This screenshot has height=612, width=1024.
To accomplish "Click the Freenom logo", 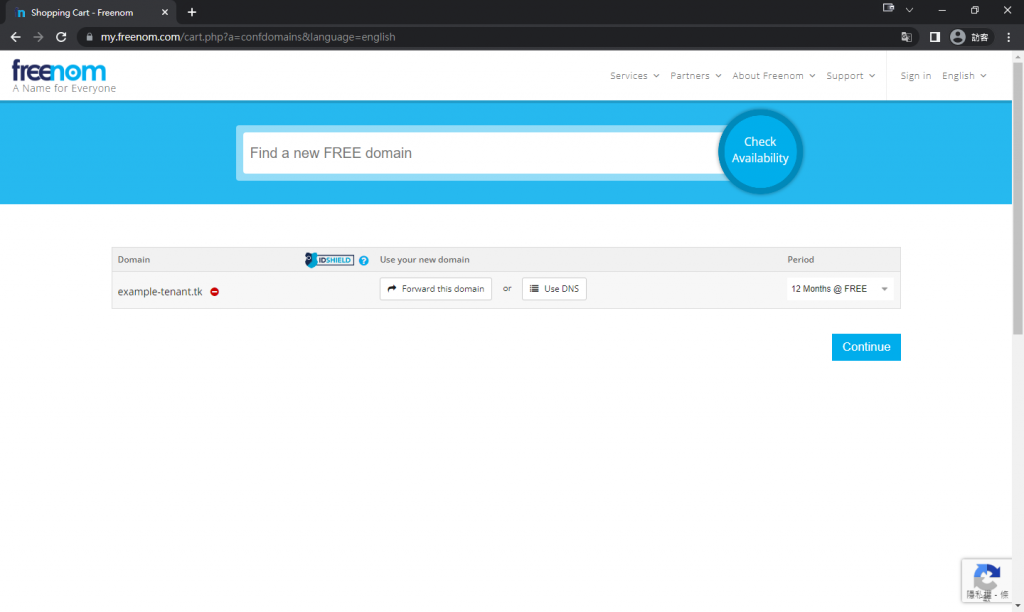I will tap(59, 71).
